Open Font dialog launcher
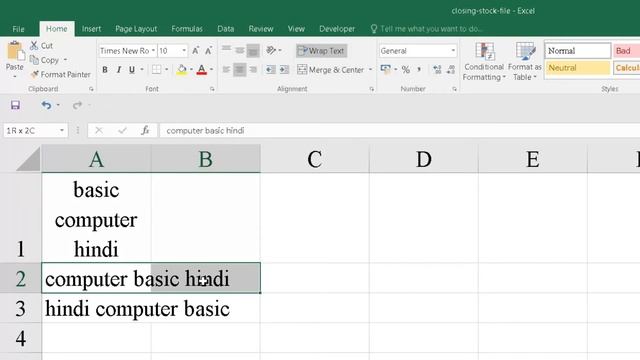Image resolution: width=640 pixels, height=360 pixels. click(212, 89)
